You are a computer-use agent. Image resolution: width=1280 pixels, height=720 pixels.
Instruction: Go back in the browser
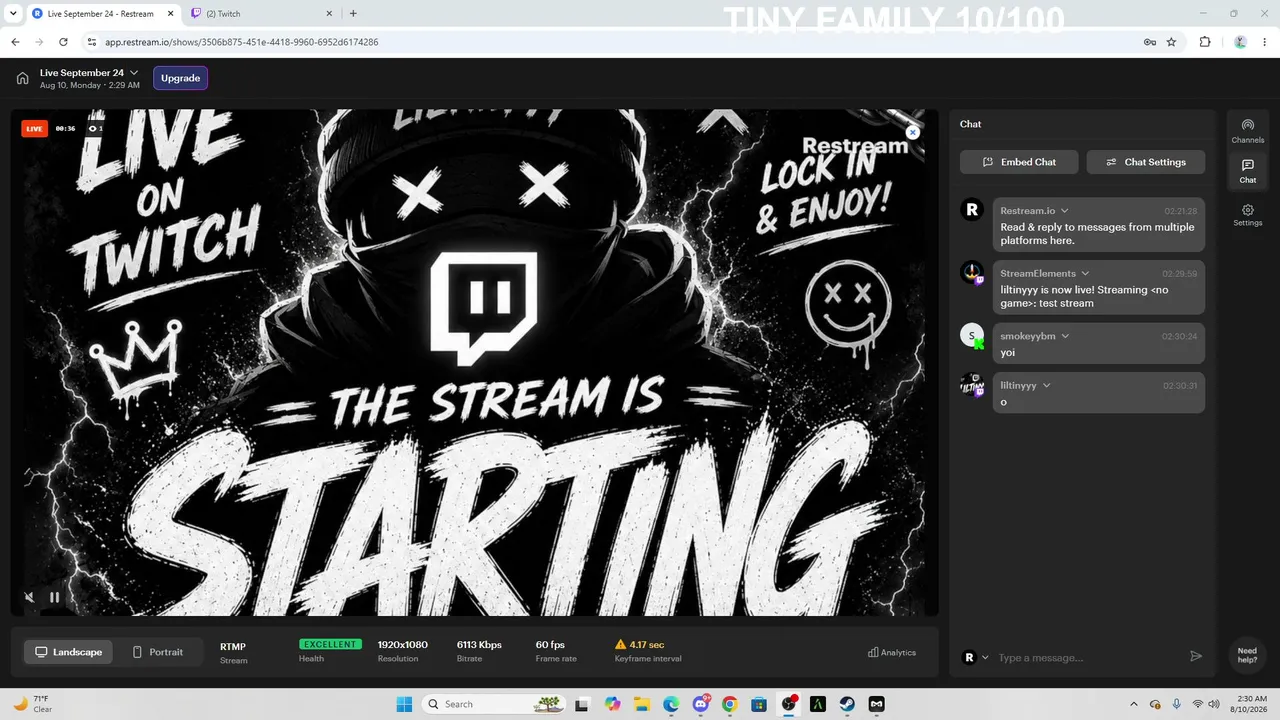15,42
